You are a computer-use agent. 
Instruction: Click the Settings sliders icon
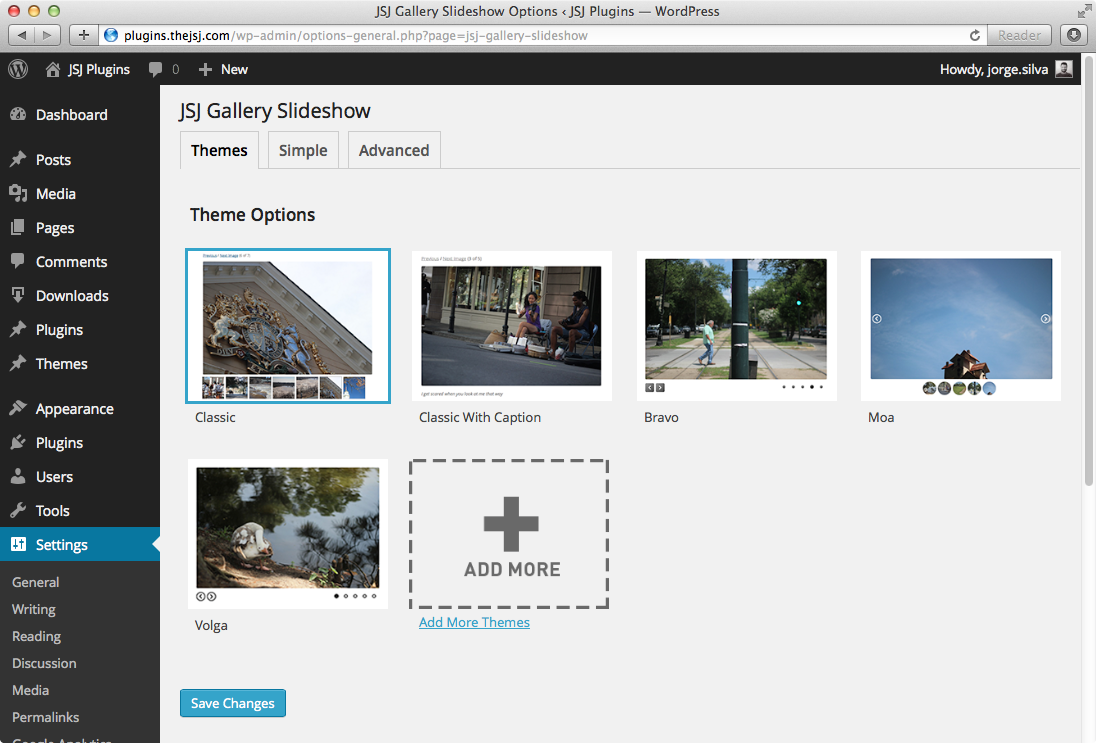(18, 544)
